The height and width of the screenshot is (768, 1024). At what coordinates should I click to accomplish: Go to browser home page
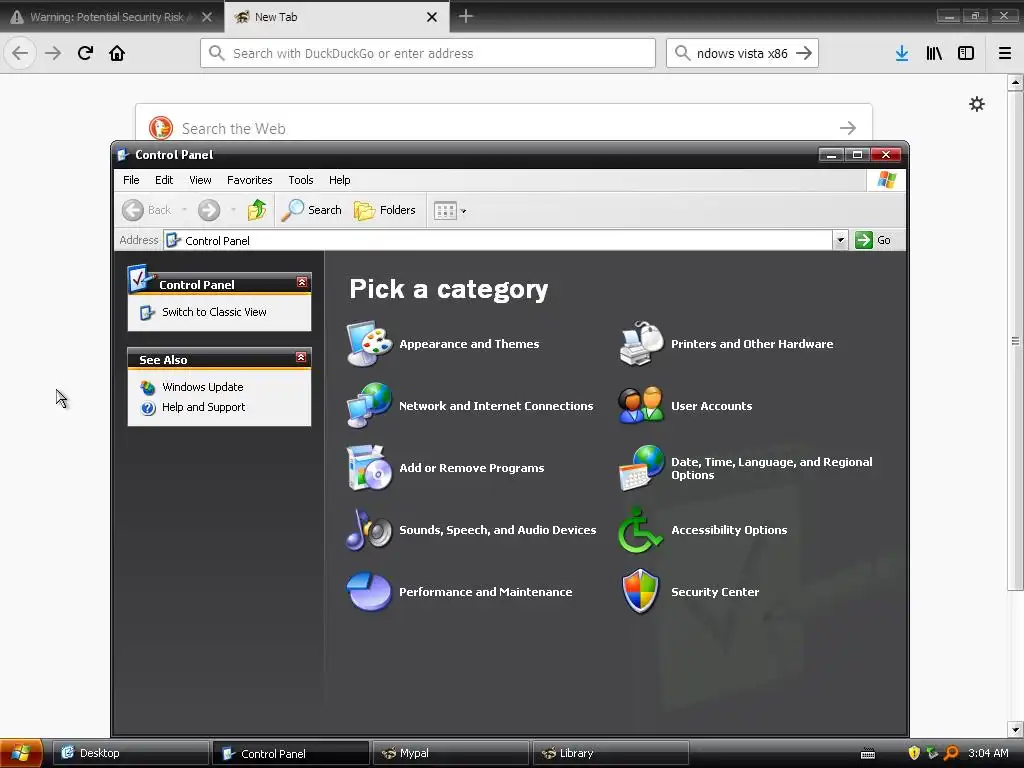click(x=117, y=53)
